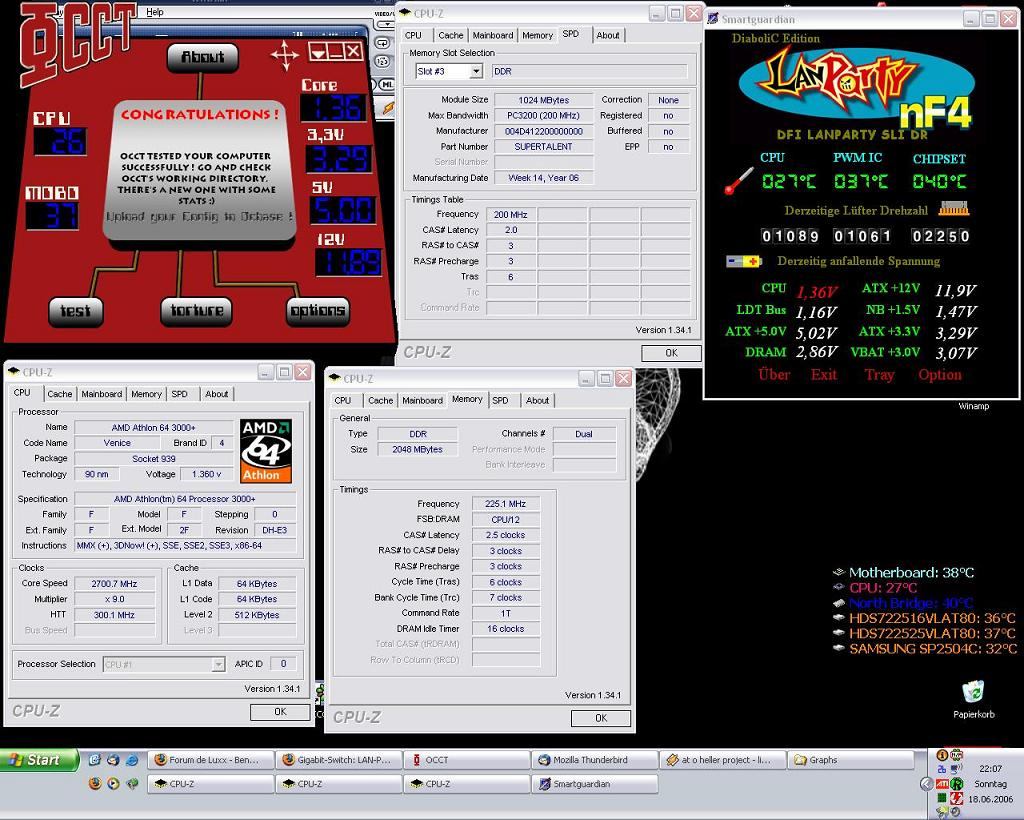Open the Windows Start button
This screenshot has height=820, width=1024.
point(39,760)
